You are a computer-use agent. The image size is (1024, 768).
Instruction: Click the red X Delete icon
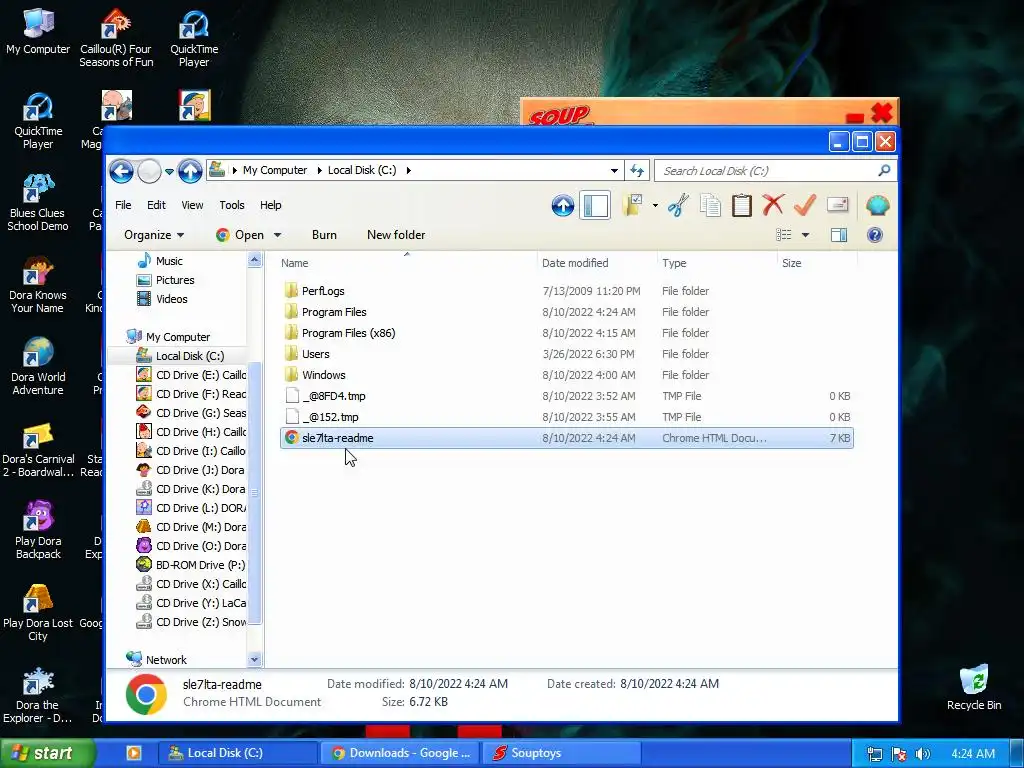click(773, 205)
